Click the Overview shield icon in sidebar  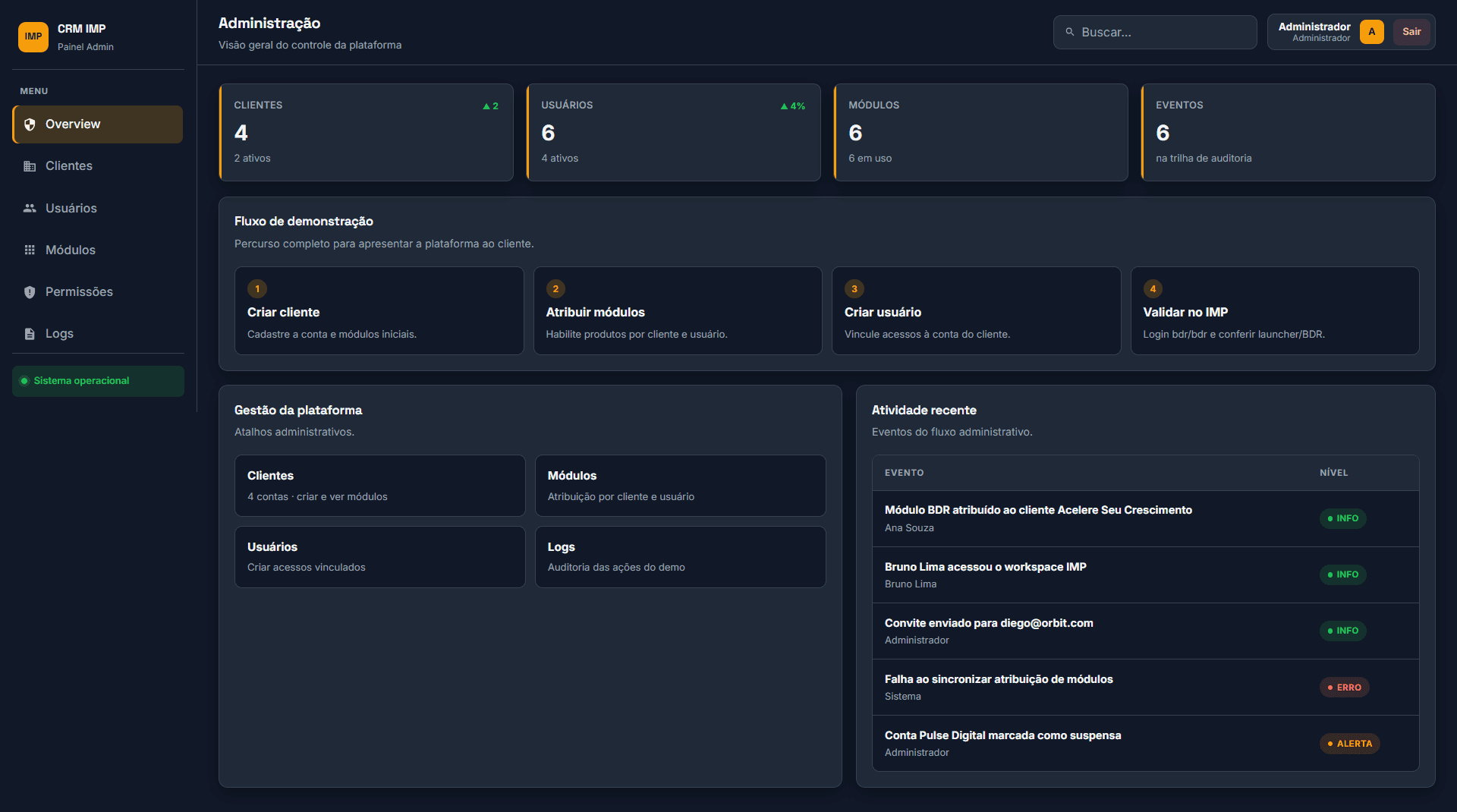[x=30, y=124]
